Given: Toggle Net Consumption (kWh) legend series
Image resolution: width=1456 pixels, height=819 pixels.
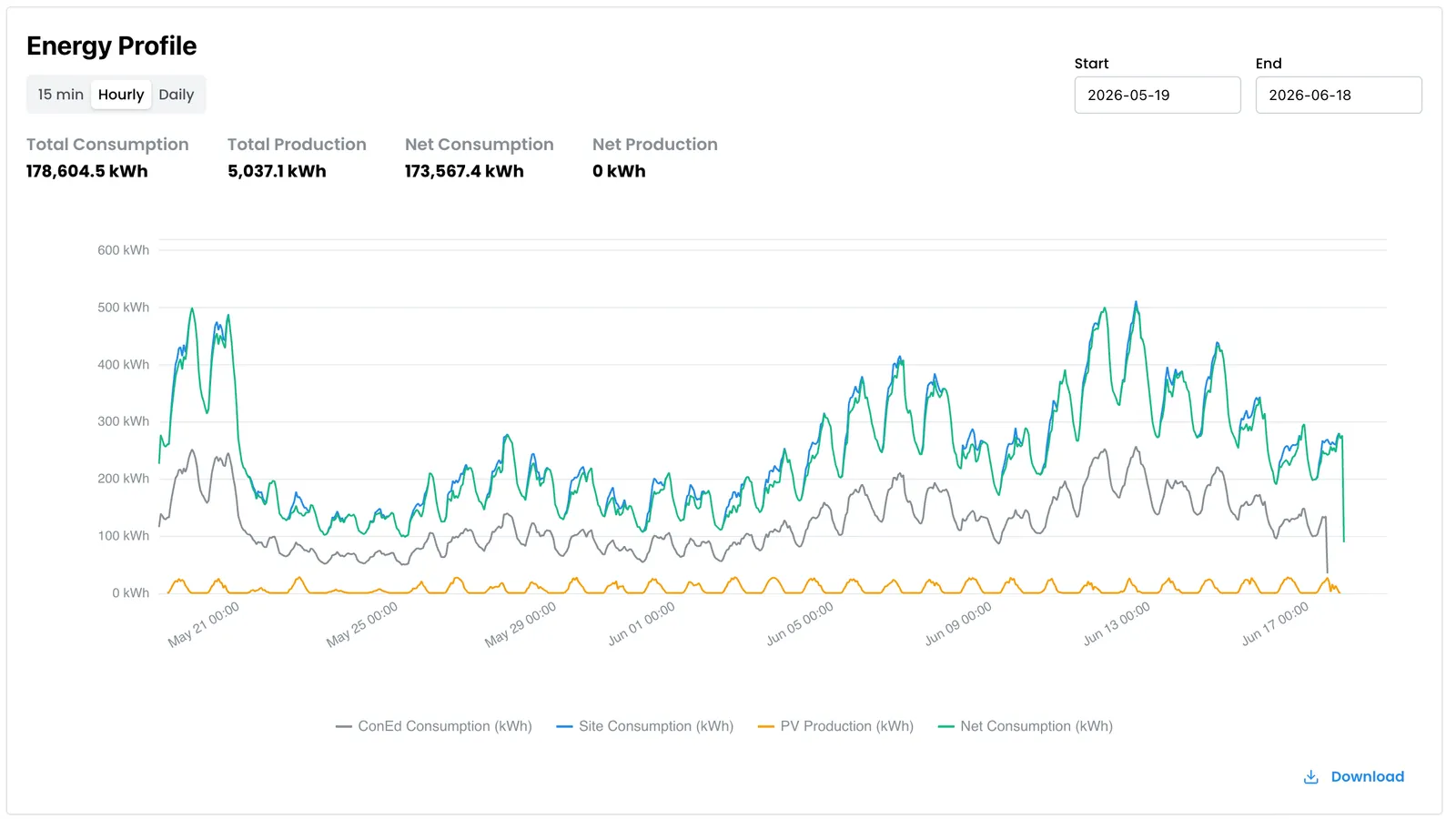Looking at the screenshot, I should (x=1026, y=726).
